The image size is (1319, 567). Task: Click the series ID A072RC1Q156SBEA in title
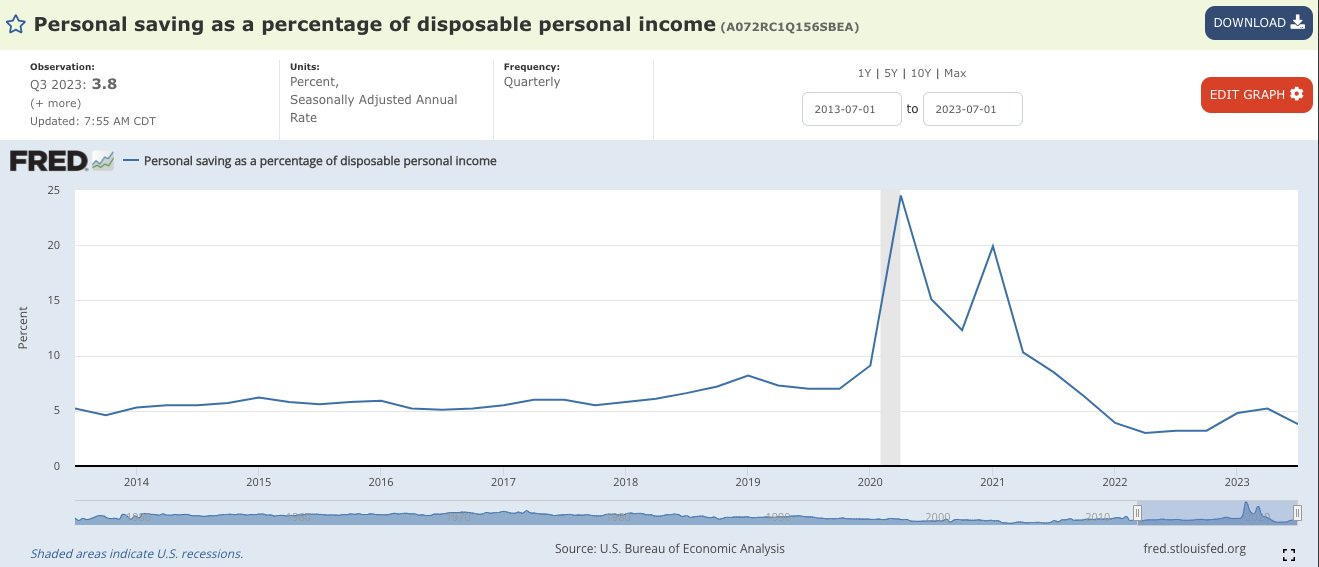click(789, 25)
